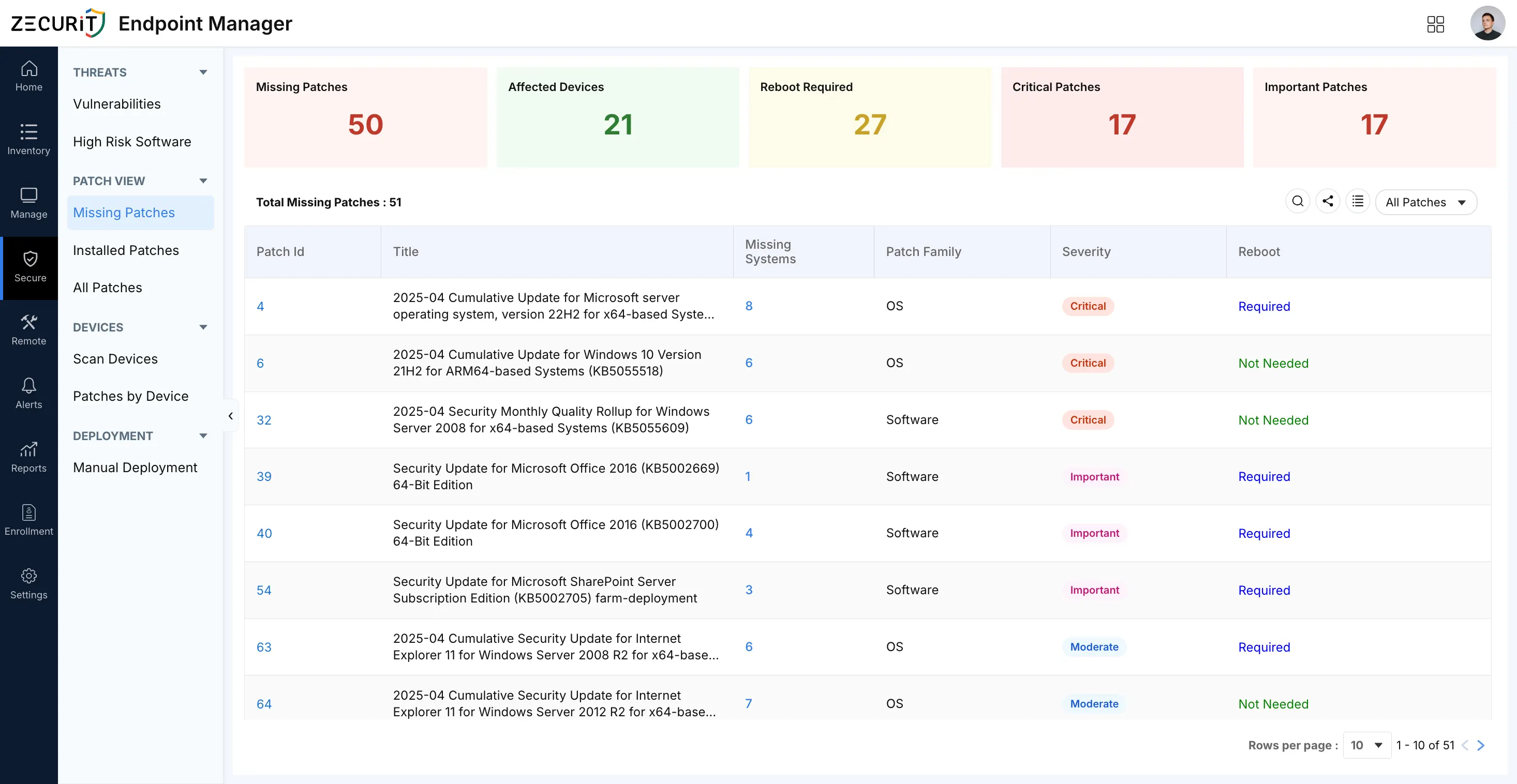
Task: Collapse the side navigation panel arrow
Action: [230, 416]
